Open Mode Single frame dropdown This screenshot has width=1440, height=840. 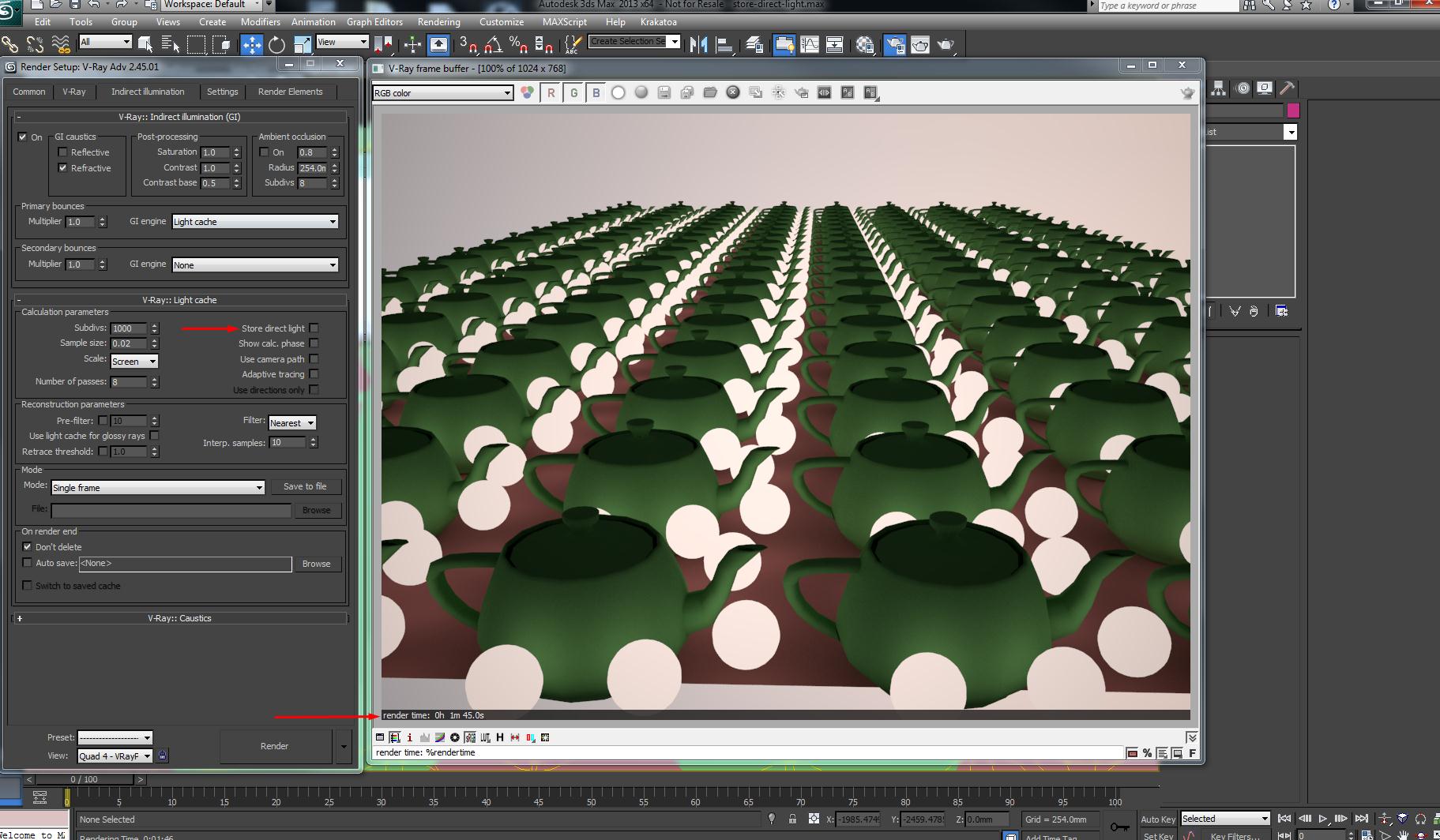[158, 488]
